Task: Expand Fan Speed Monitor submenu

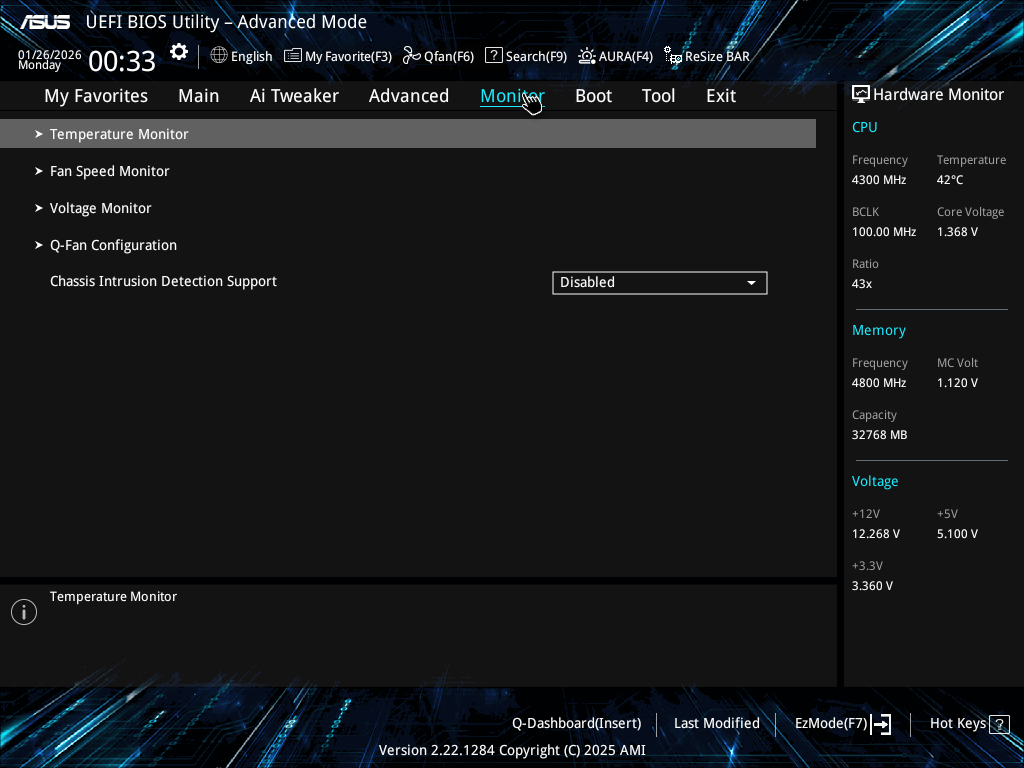Action: [x=109, y=171]
